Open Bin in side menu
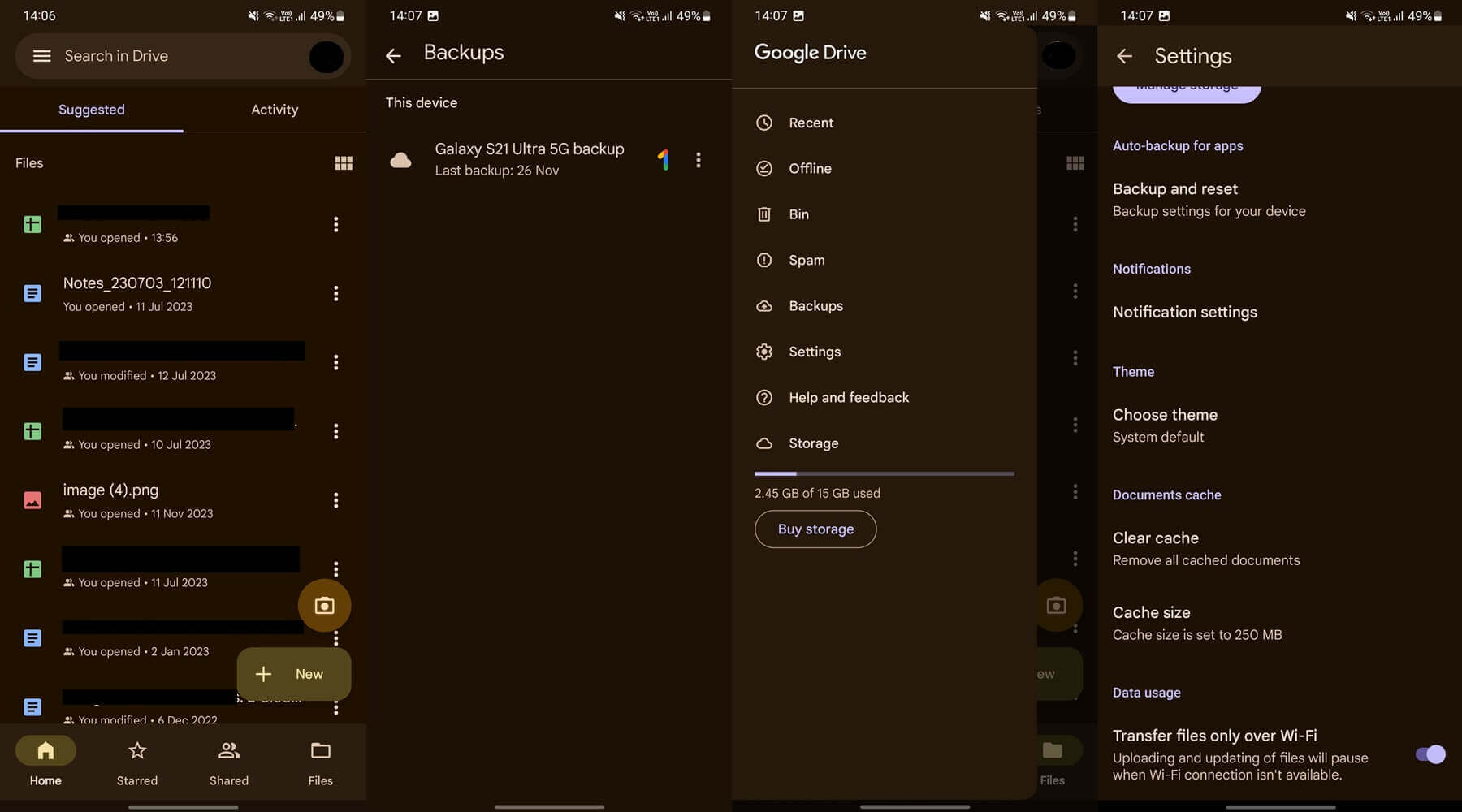The width and height of the screenshot is (1462, 812). pos(884,214)
